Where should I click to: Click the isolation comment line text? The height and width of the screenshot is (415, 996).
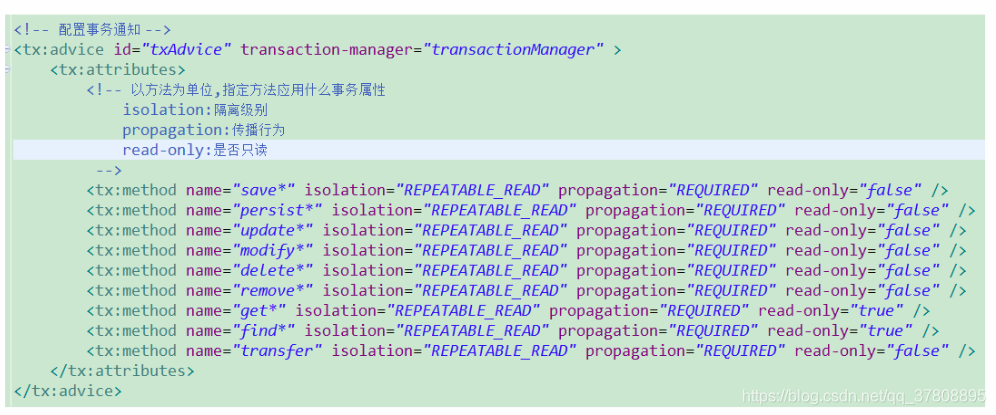pos(196,110)
